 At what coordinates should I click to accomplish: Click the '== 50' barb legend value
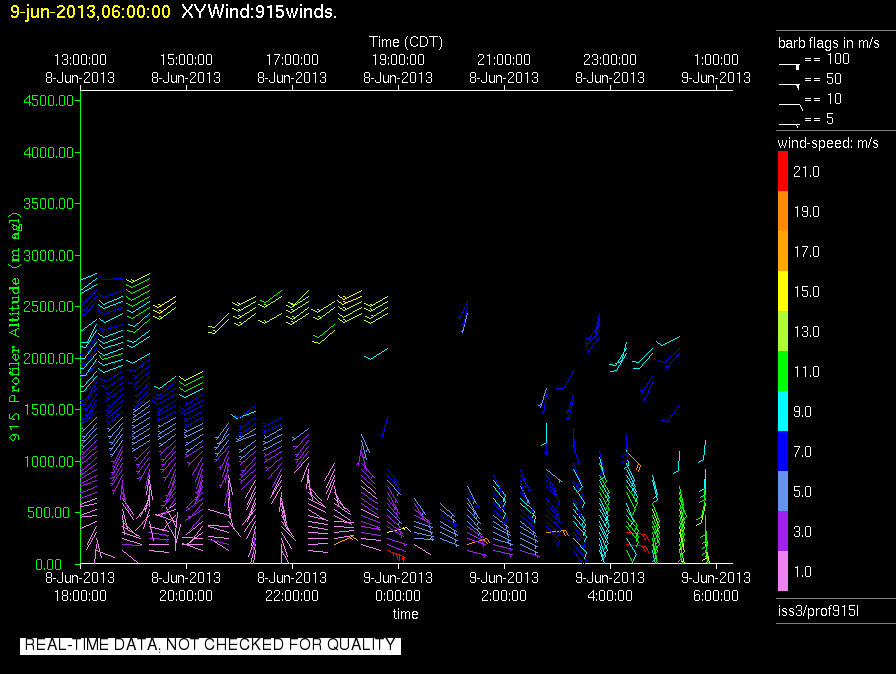pos(823,79)
